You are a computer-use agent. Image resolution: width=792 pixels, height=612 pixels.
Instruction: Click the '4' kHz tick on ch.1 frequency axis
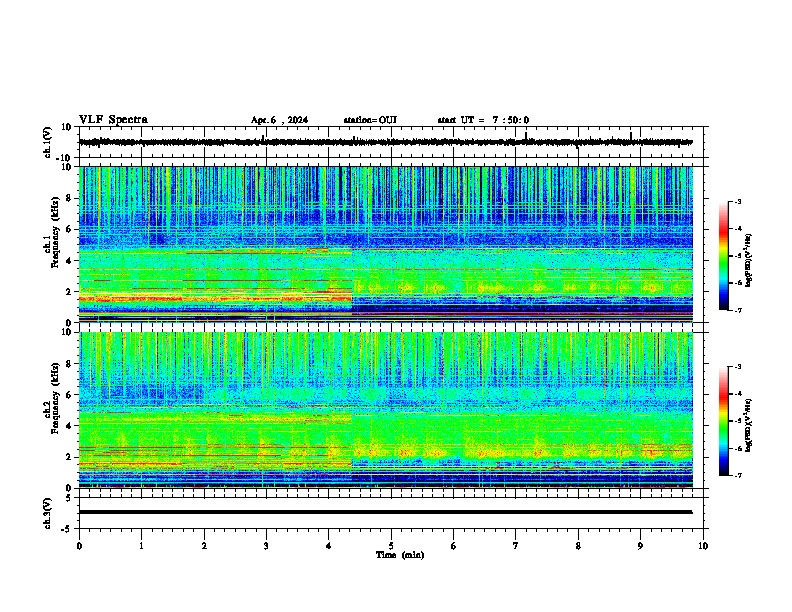coord(70,261)
